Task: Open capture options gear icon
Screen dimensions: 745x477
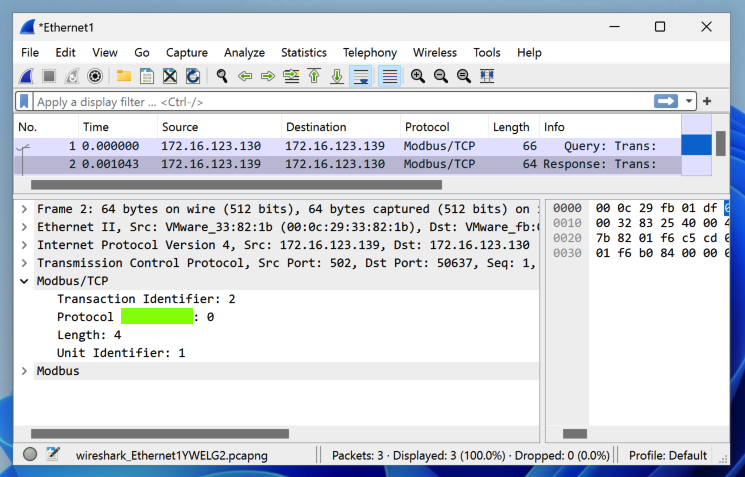Action: 95,76
